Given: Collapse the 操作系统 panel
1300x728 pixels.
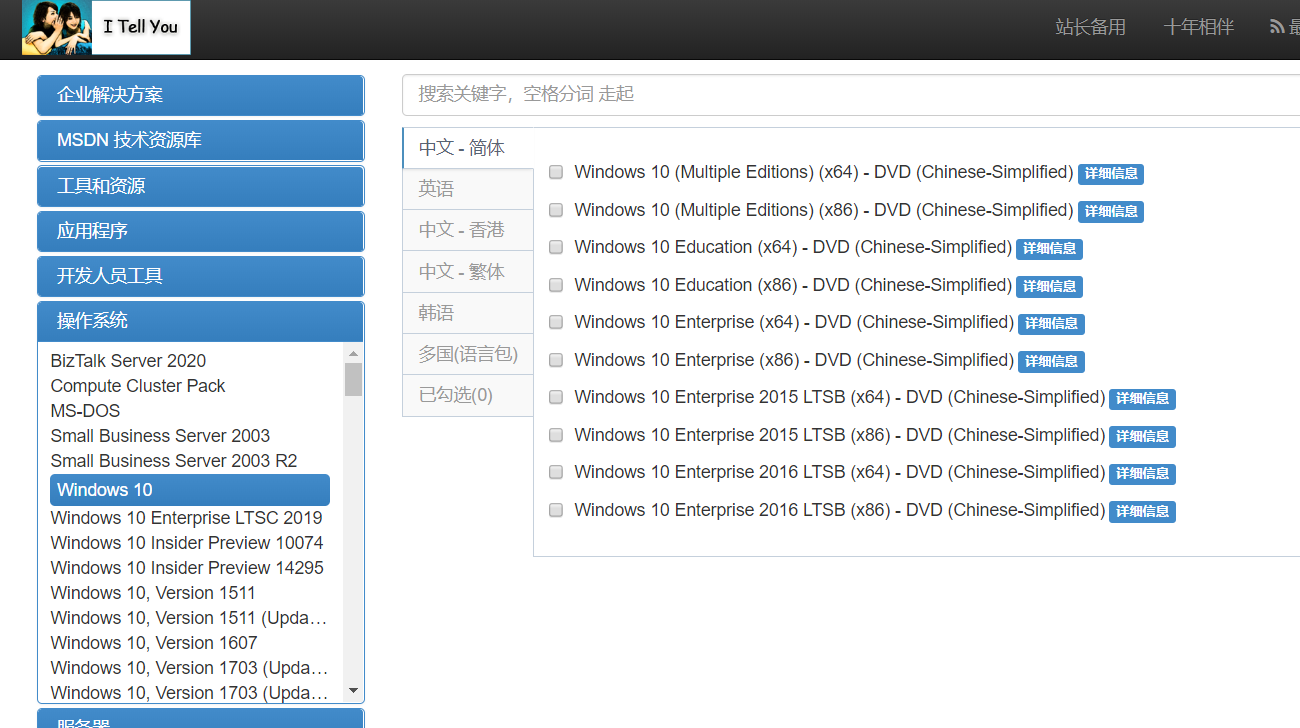Looking at the screenshot, I should pos(201,321).
